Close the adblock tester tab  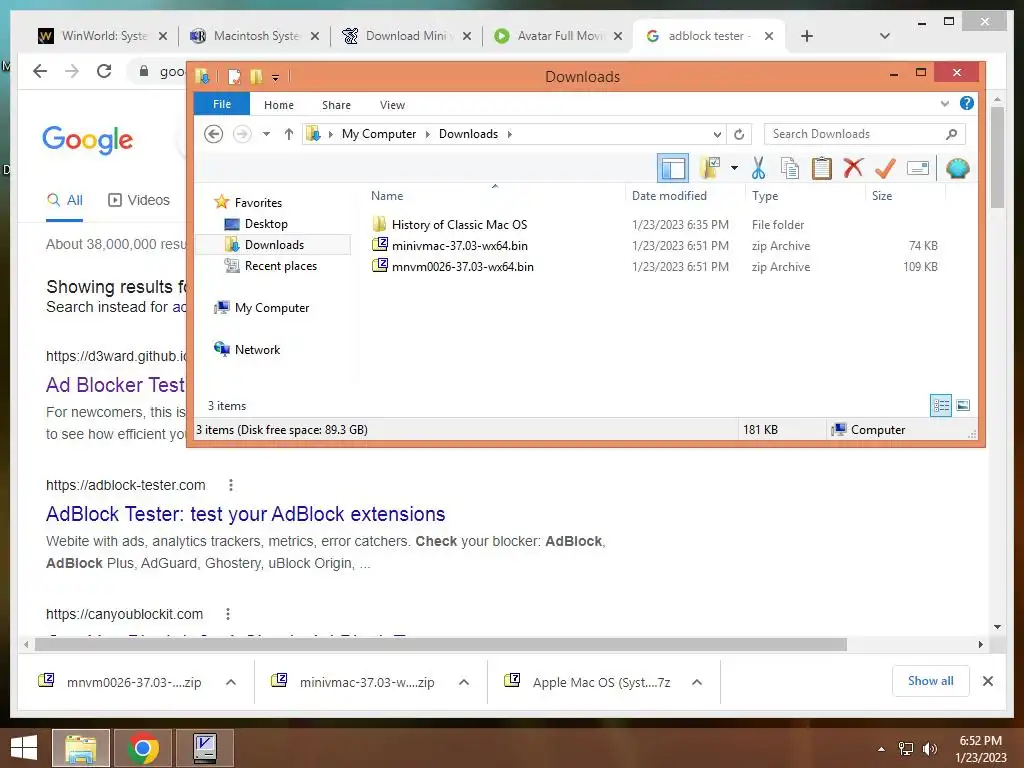point(769,36)
